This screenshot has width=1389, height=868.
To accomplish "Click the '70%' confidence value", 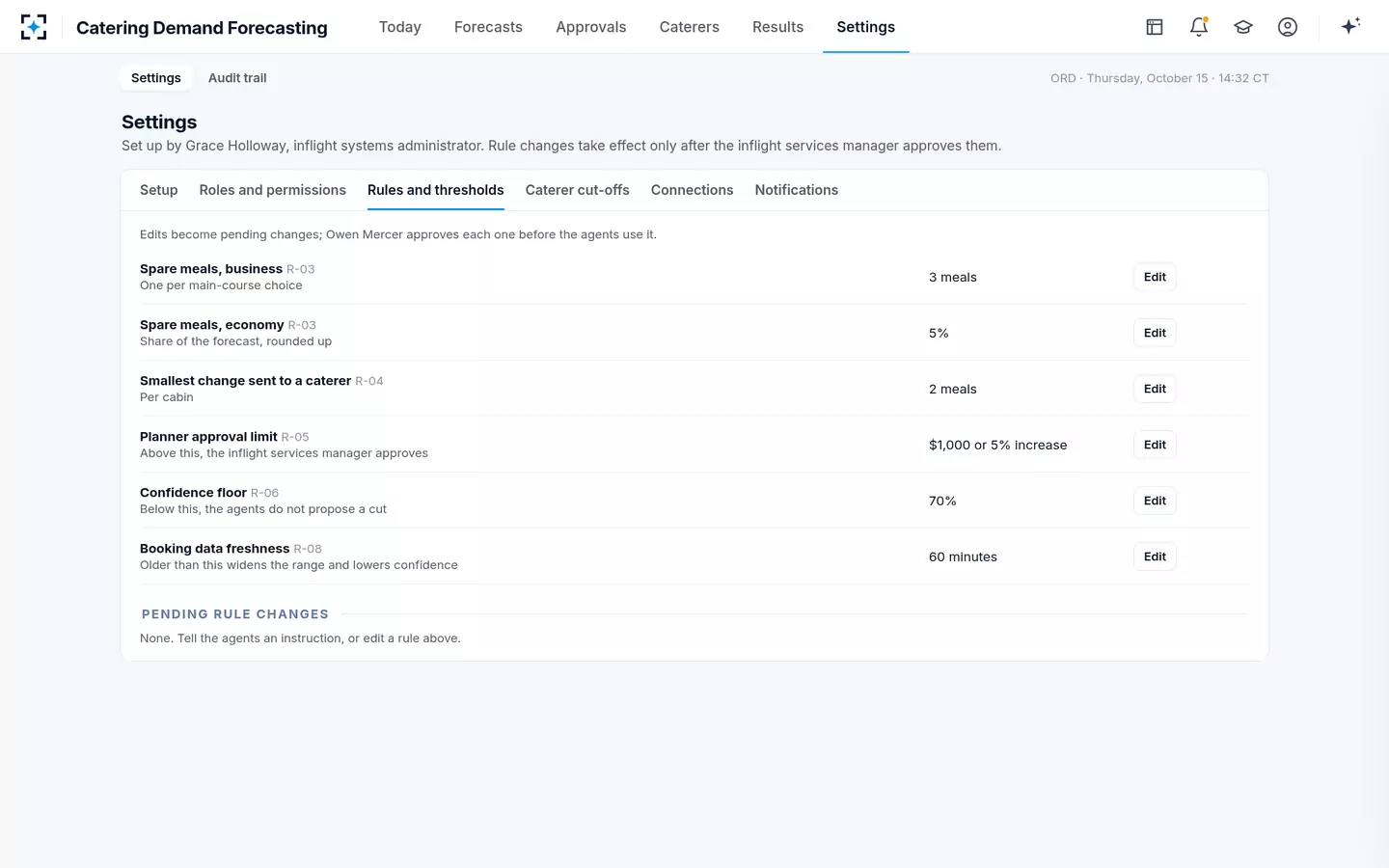I will [x=942, y=501].
